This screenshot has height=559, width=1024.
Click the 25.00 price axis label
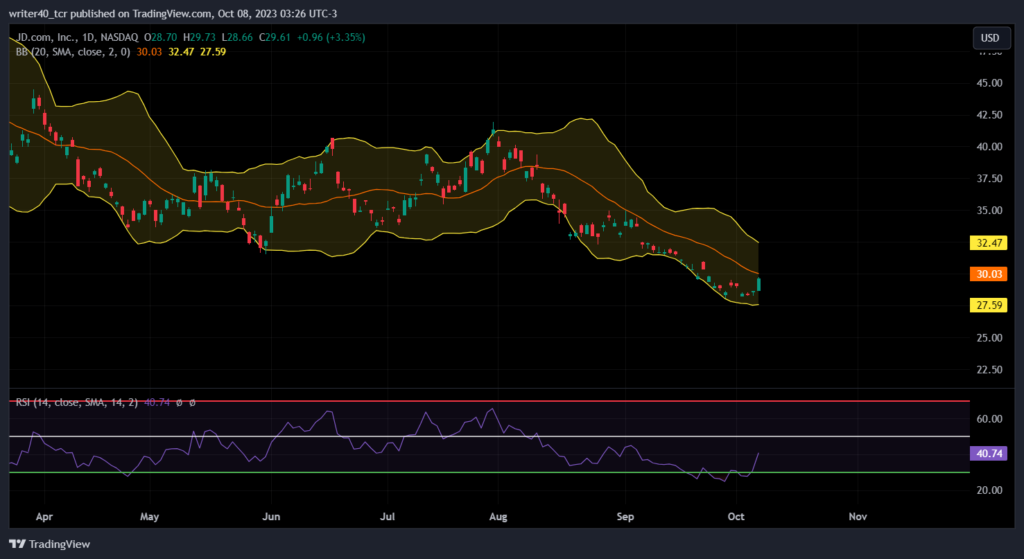coord(989,338)
